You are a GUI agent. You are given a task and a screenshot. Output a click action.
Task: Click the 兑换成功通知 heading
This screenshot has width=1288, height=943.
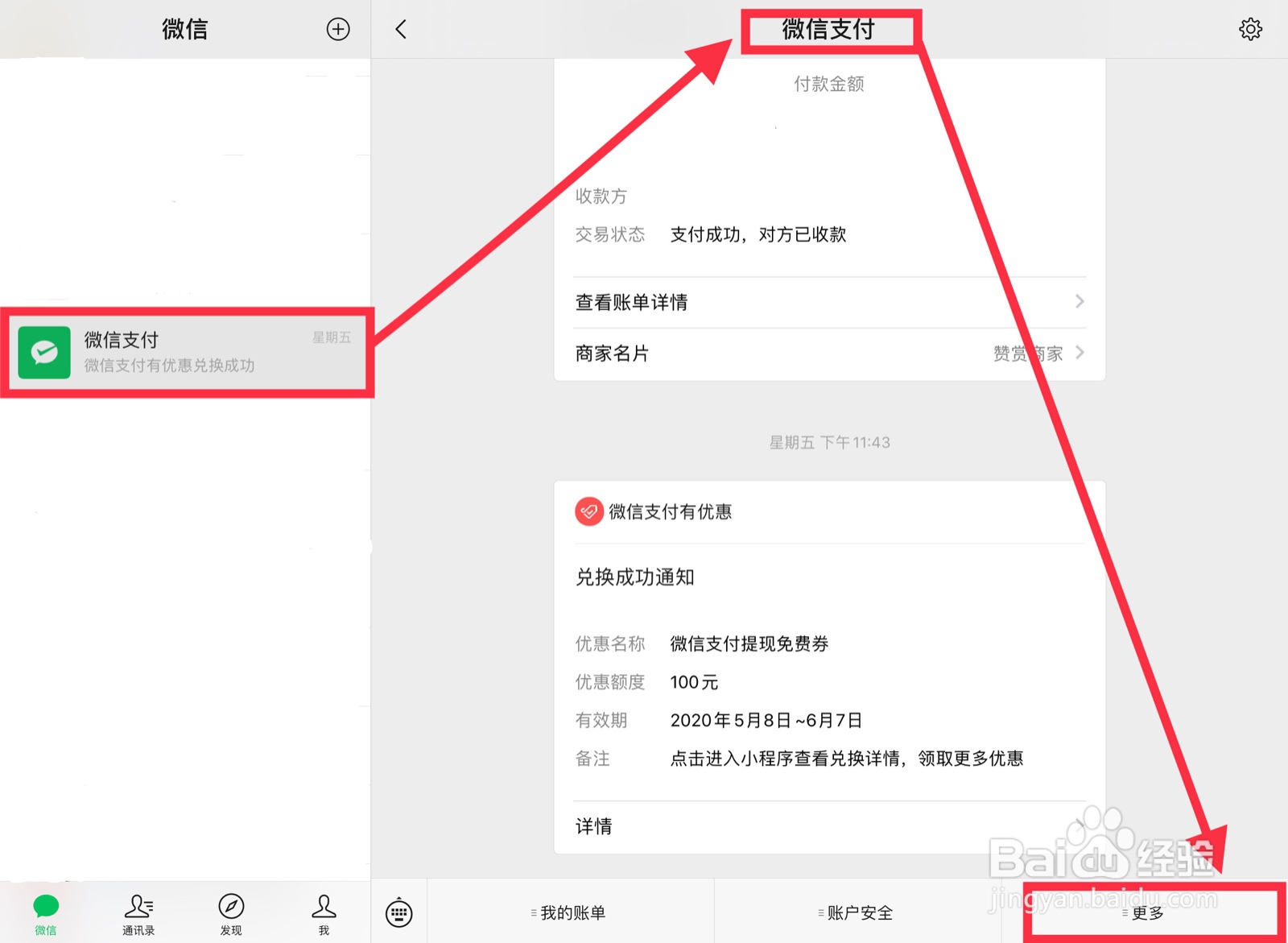coord(634,577)
